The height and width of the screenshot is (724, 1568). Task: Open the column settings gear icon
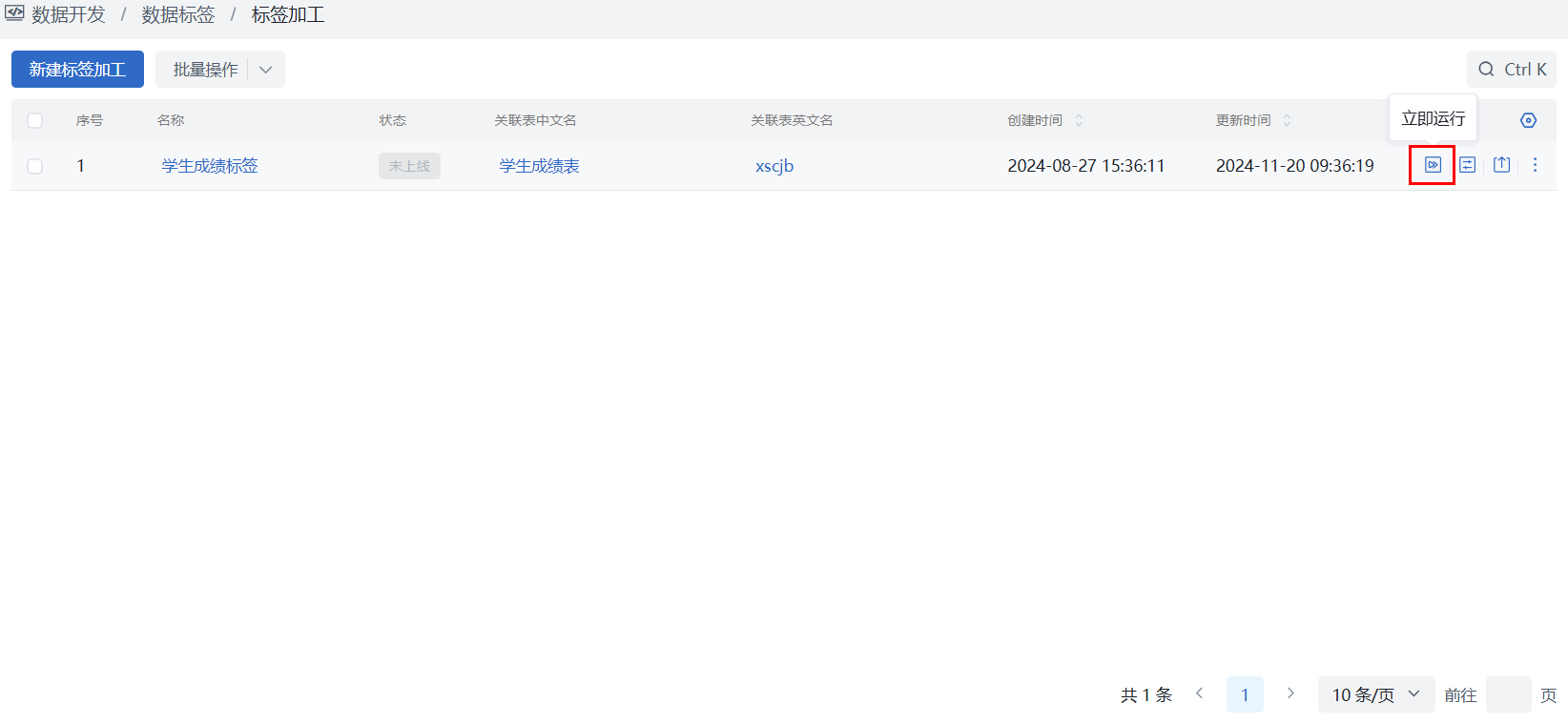click(1528, 120)
